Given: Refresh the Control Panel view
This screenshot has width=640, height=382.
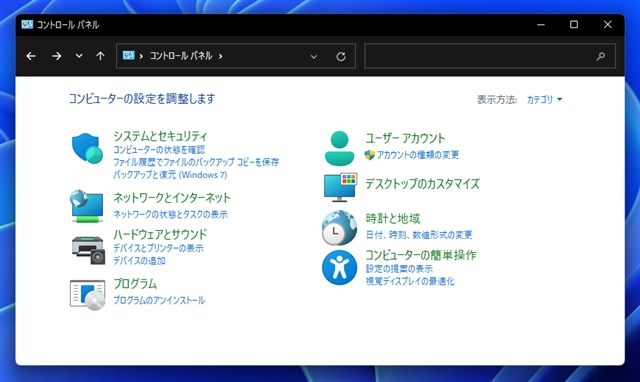Looking at the screenshot, I should click(x=341, y=56).
